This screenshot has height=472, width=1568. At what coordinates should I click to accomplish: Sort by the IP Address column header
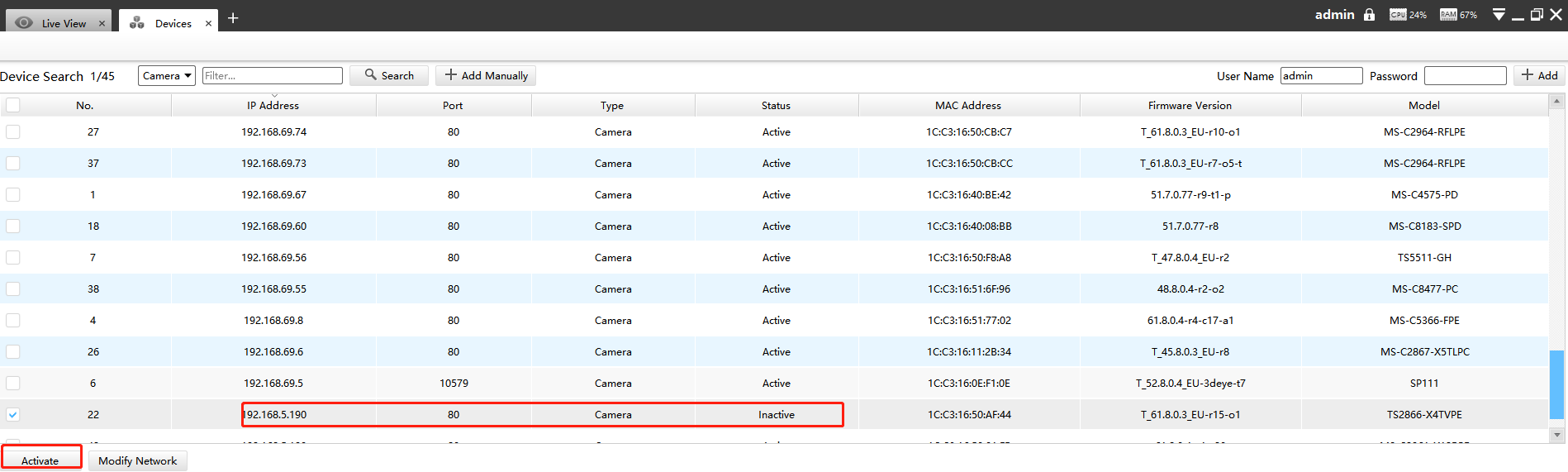click(273, 105)
